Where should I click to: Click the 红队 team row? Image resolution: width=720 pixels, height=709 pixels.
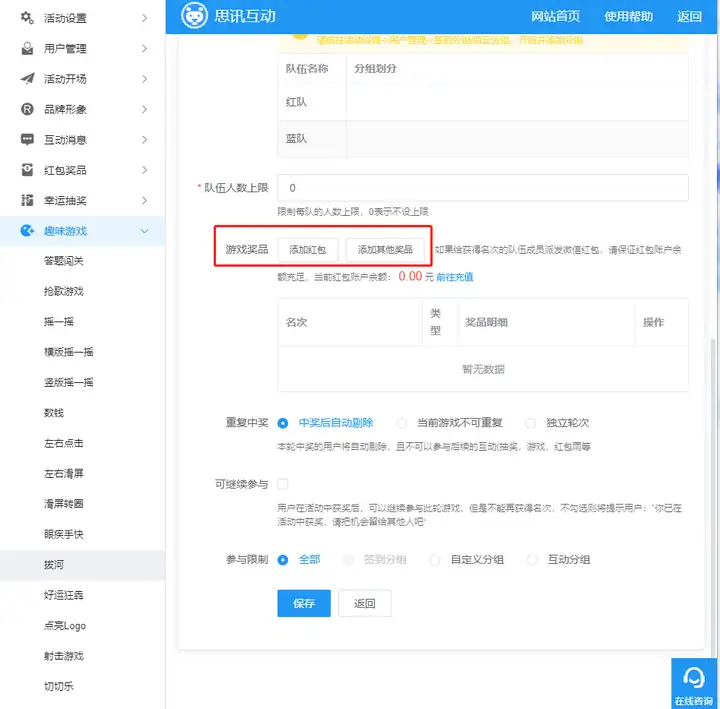(483, 102)
